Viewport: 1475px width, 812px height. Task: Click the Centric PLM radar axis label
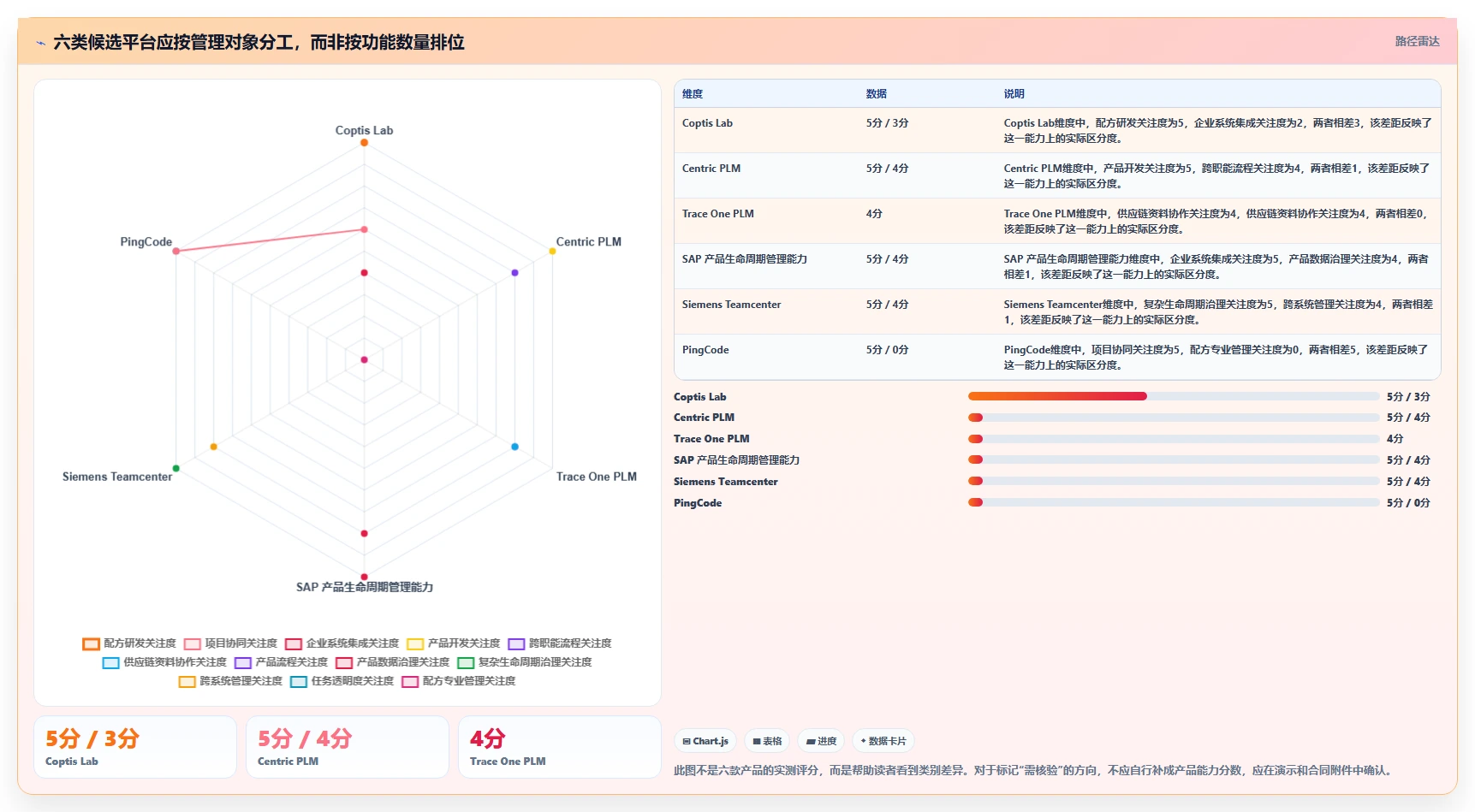click(x=589, y=242)
